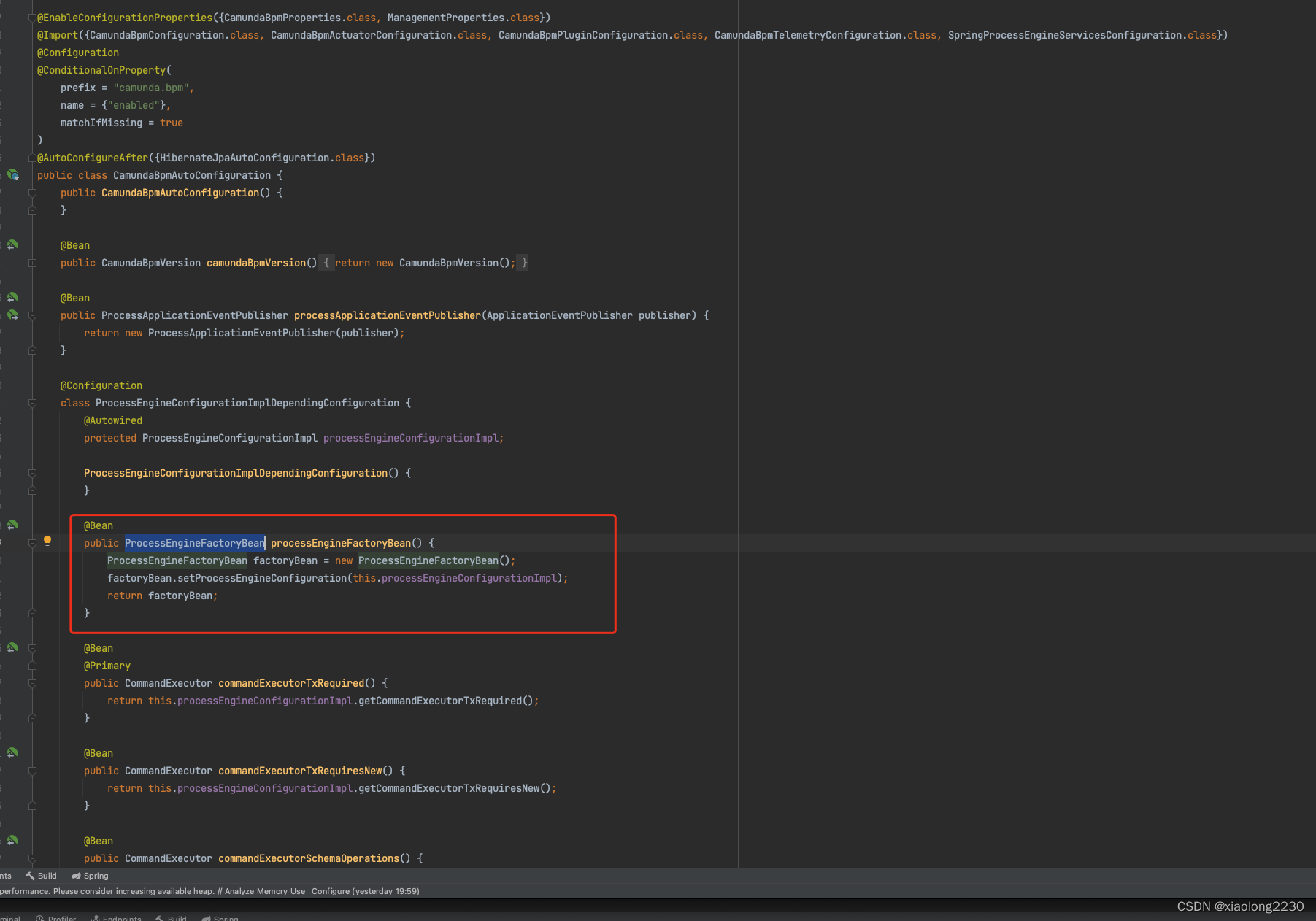Screen dimensions: 1316x921
Task: Collapse the processApplicationEventPublisher method fold marker
Action: (32, 315)
